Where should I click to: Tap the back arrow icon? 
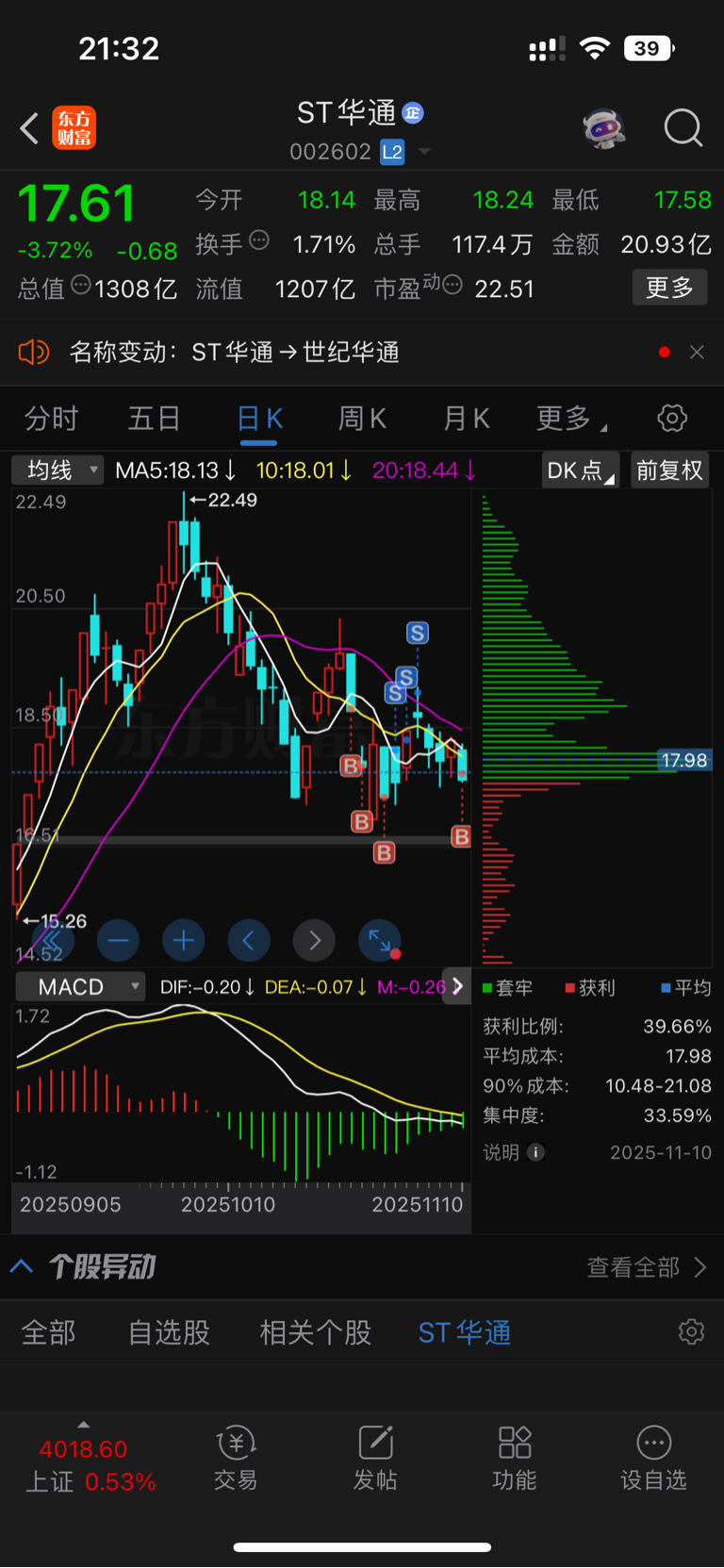coord(29,128)
